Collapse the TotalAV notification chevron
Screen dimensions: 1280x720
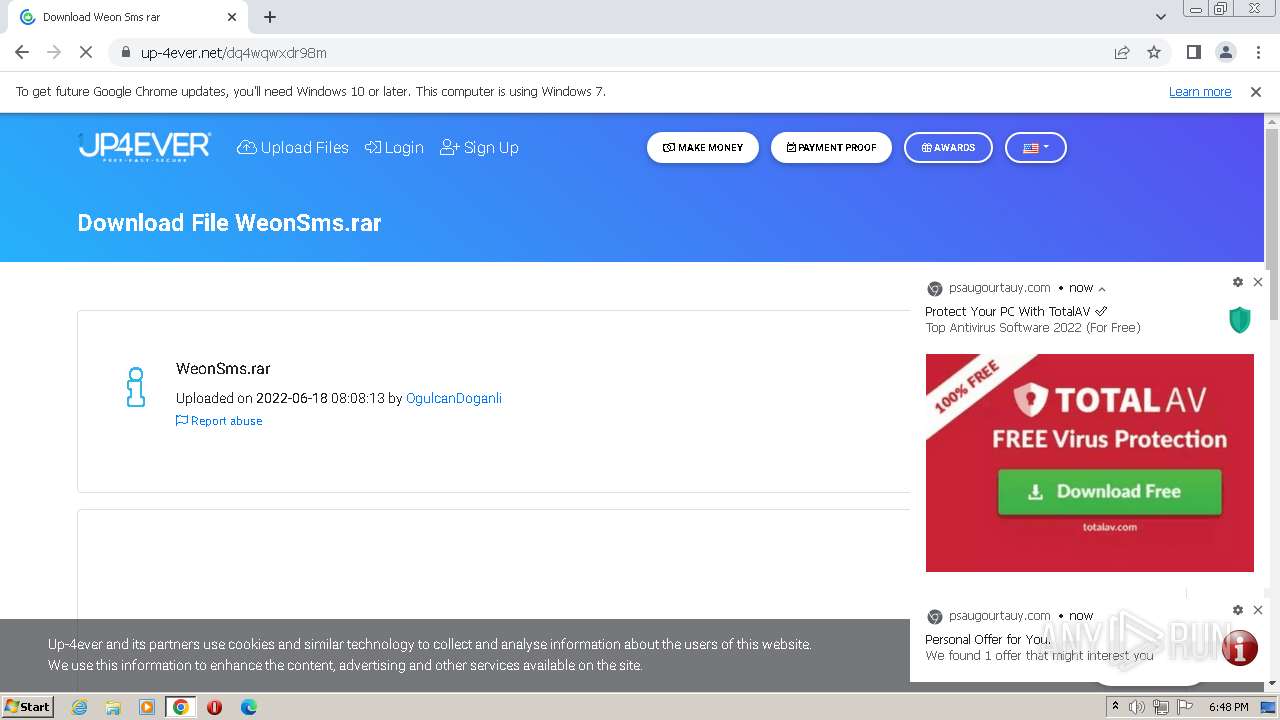[x=1102, y=289]
